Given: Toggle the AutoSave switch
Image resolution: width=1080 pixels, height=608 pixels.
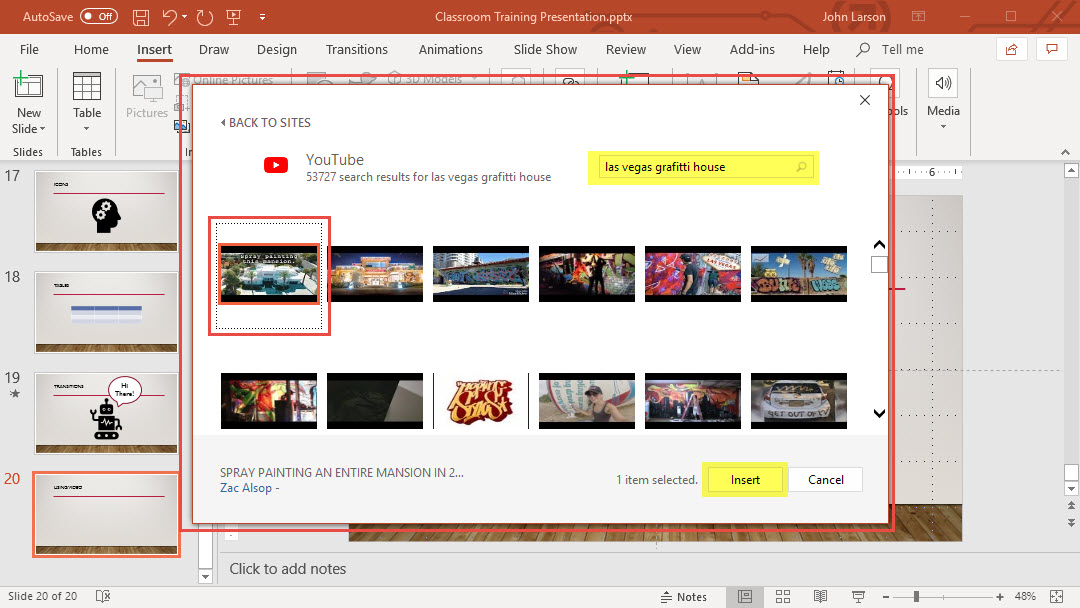Looking at the screenshot, I should pos(99,17).
